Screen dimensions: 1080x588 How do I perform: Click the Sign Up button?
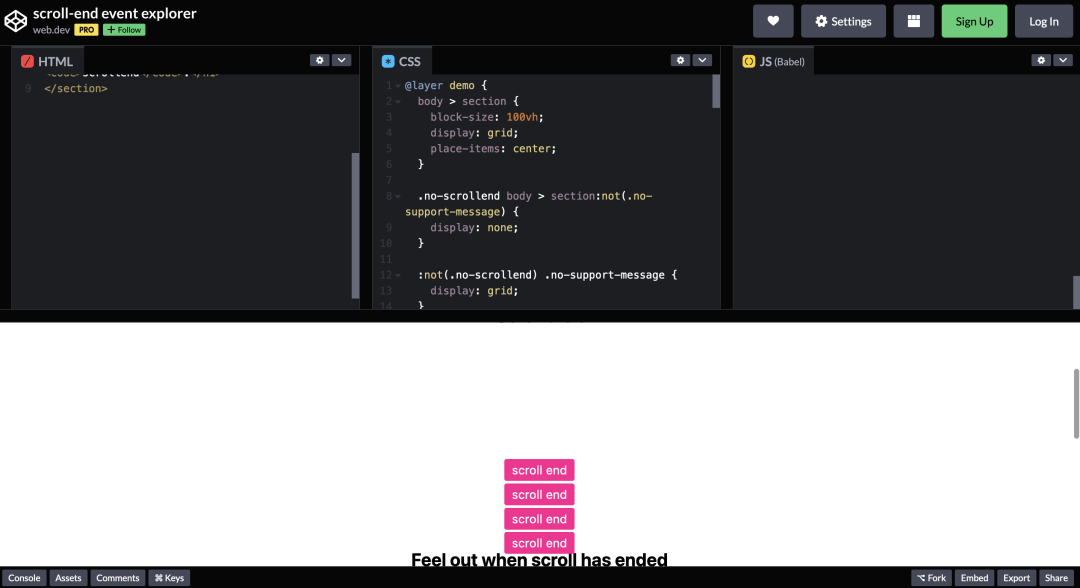click(x=973, y=20)
